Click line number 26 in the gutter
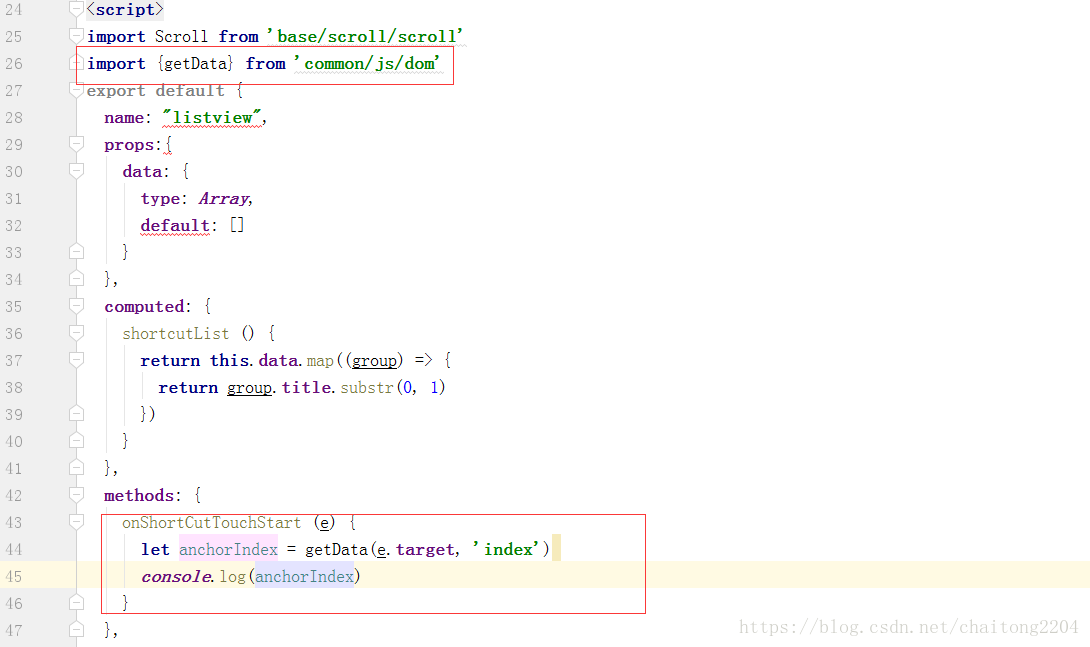 pos(13,63)
